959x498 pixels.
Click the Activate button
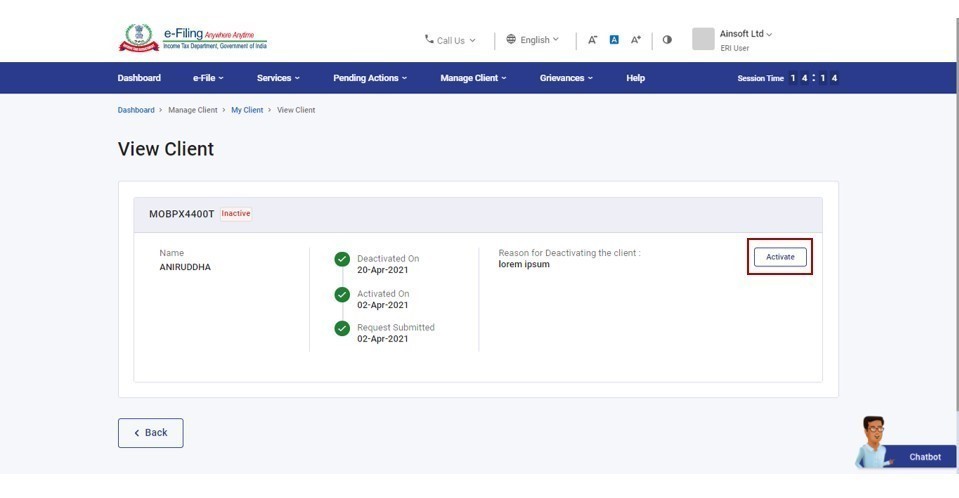coord(780,257)
